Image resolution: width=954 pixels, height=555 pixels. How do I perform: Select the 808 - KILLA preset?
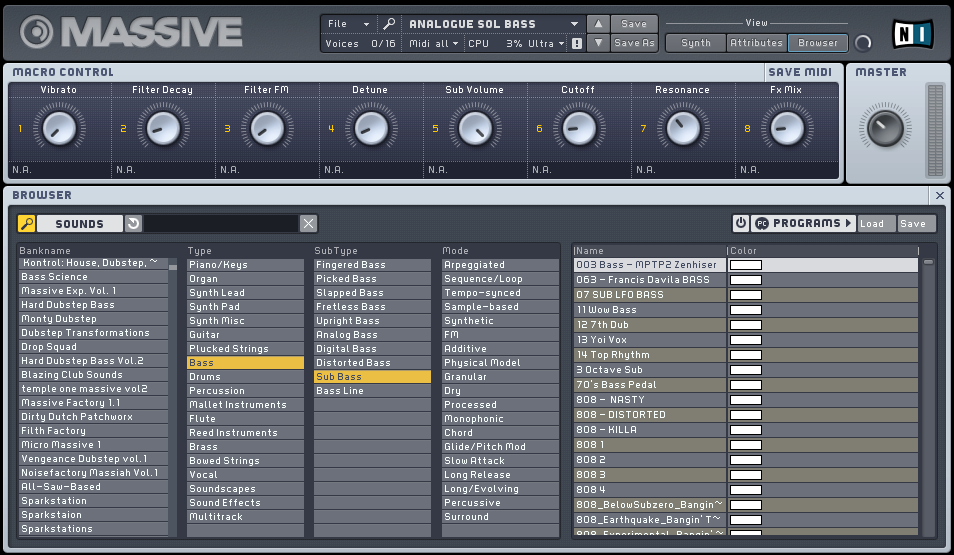point(650,430)
